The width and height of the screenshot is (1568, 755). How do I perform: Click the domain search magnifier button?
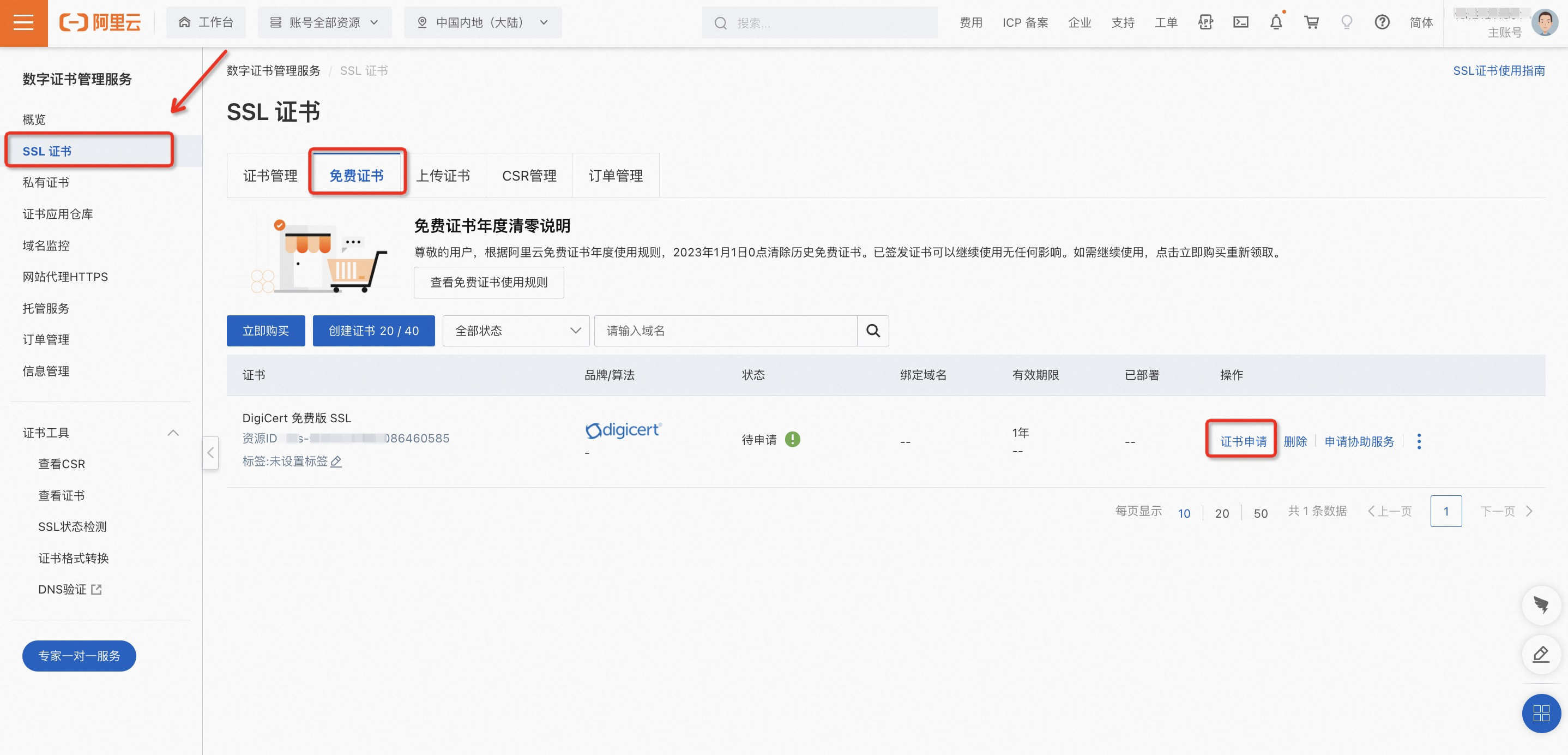point(873,331)
